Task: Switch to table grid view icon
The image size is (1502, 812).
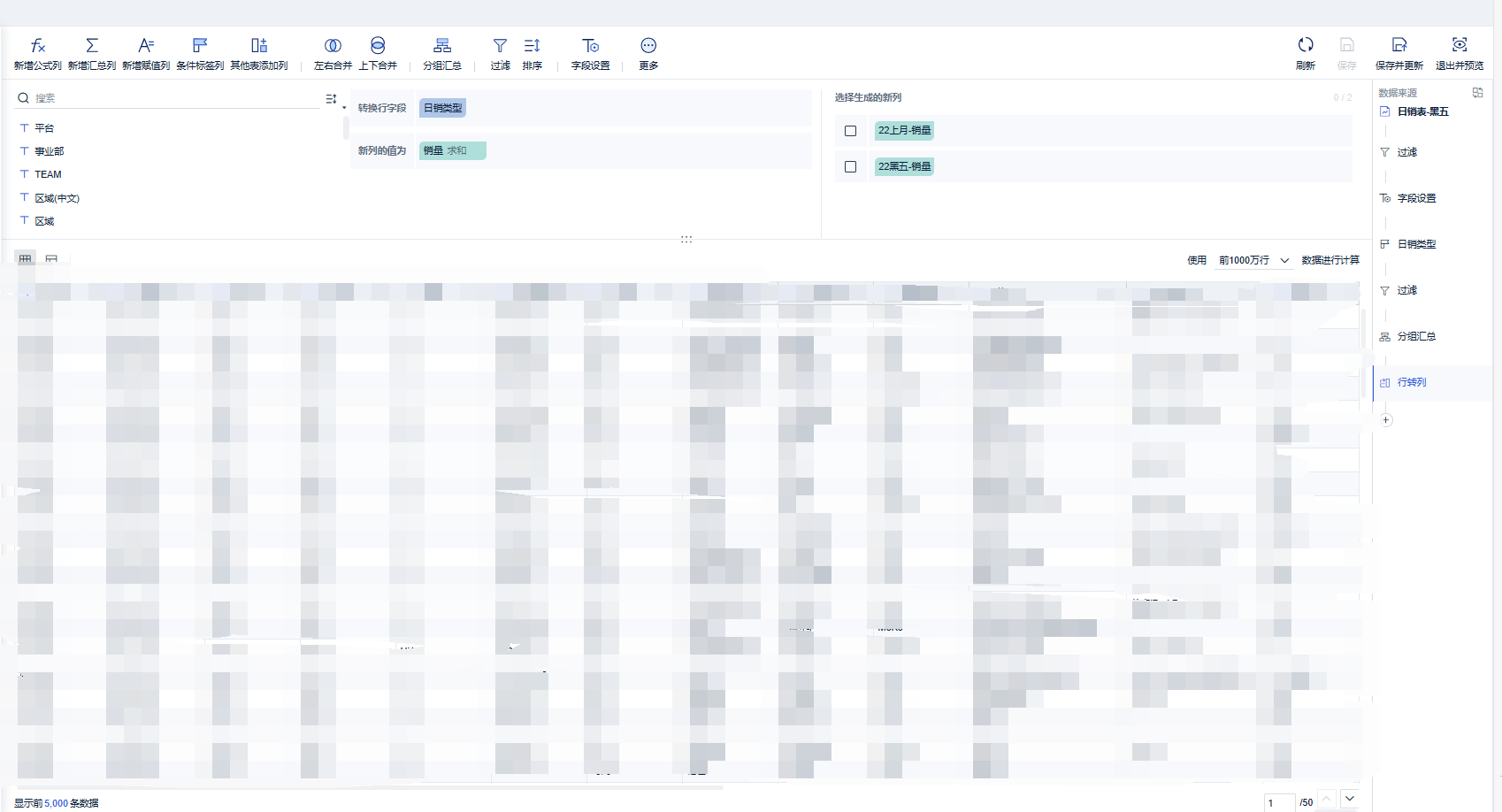Action: 25,259
